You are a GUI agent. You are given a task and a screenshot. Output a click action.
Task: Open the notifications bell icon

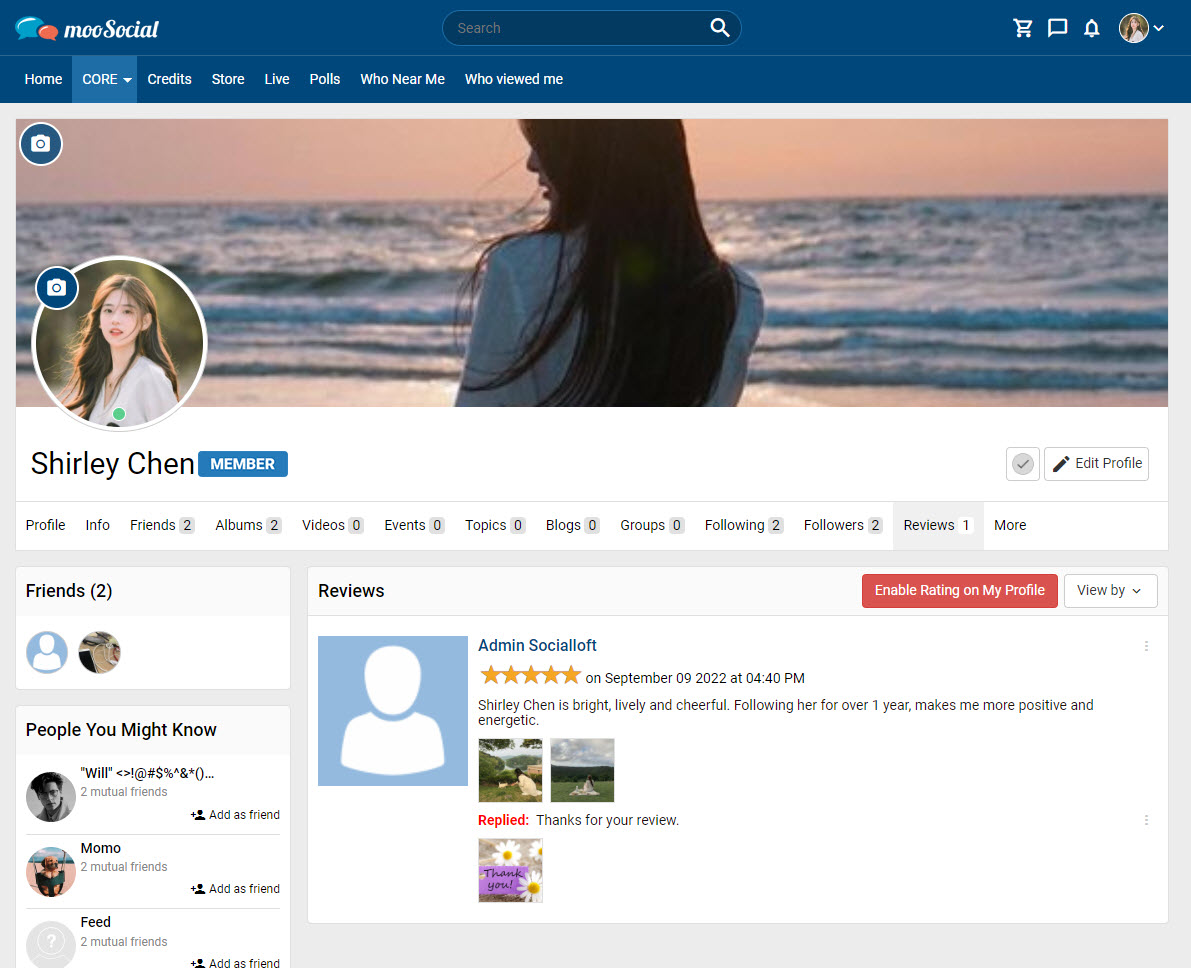point(1091,28)
